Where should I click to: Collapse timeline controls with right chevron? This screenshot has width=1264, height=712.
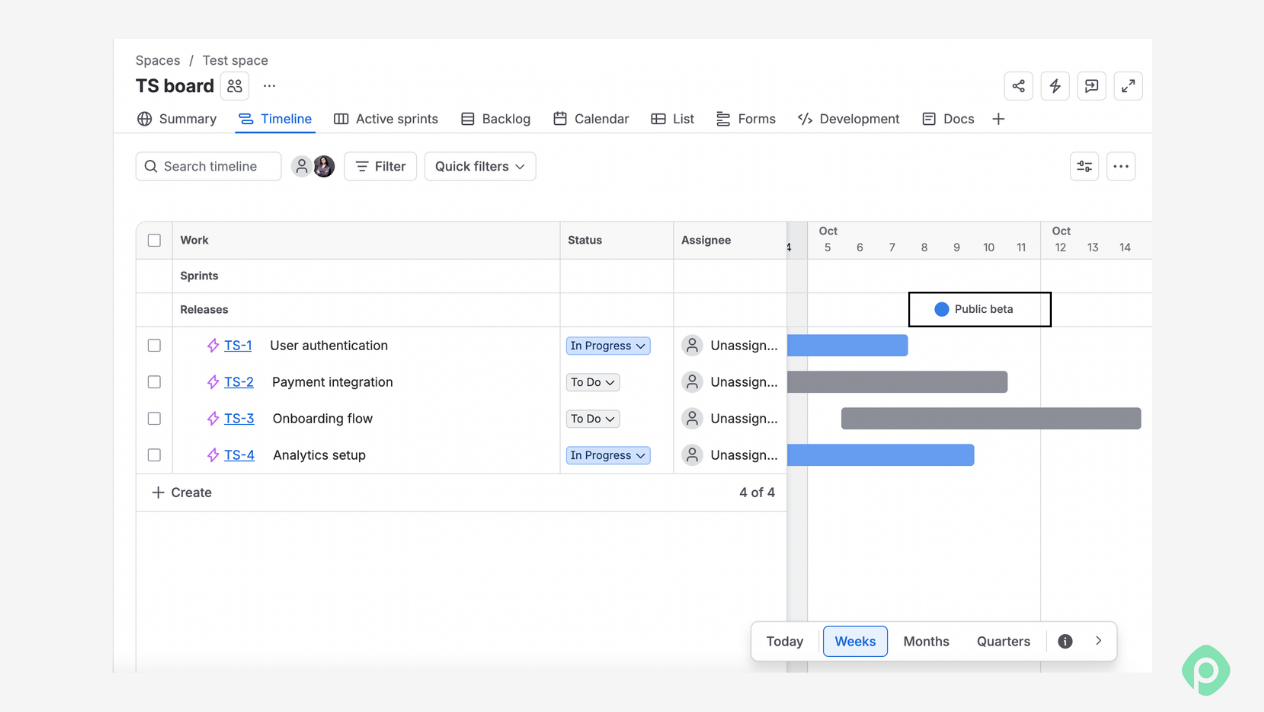pyautogui.click(x=1098, y=641)
